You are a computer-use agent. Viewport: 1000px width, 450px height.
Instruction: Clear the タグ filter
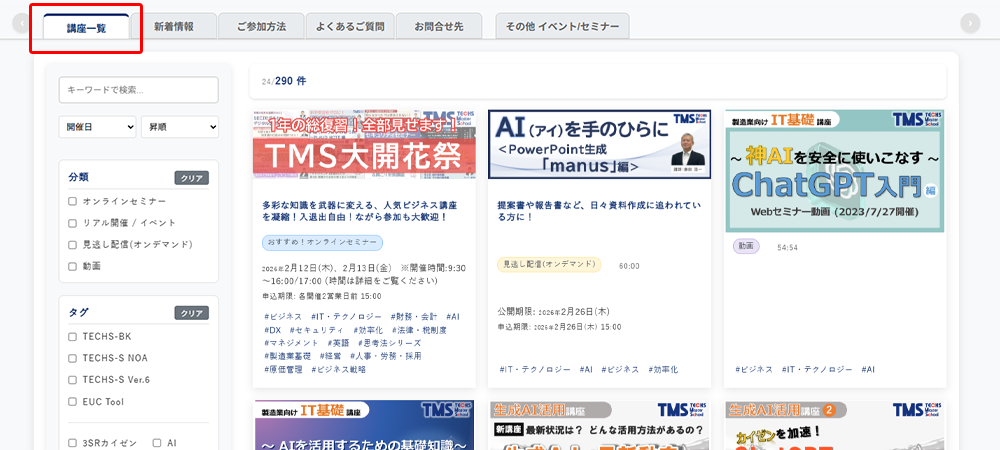pyautogui.click(x=191, y=313)
